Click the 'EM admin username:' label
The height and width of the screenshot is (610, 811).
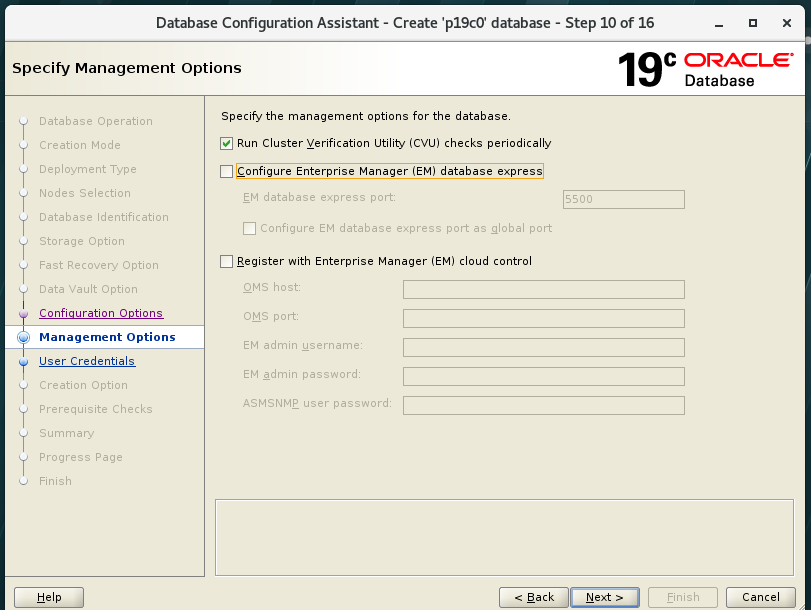(303, 345)
